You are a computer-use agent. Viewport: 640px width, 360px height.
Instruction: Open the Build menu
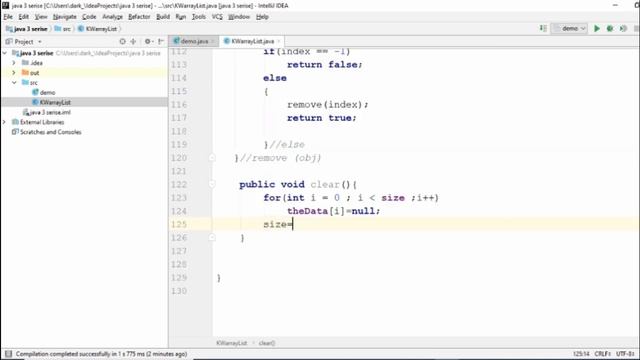pyautogui.click(x=163, y=17)
